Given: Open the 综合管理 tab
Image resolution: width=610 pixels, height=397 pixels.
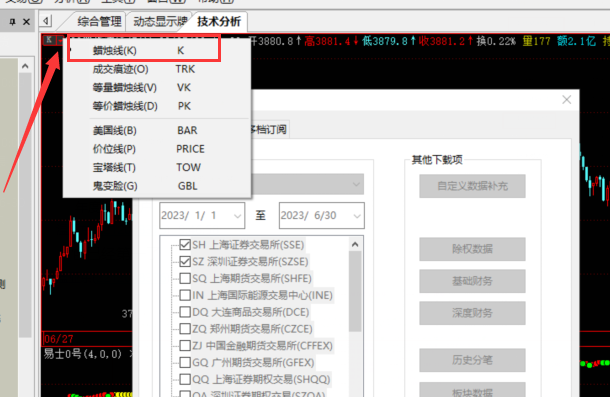Looking at the screenshot, I should [99, 21].
